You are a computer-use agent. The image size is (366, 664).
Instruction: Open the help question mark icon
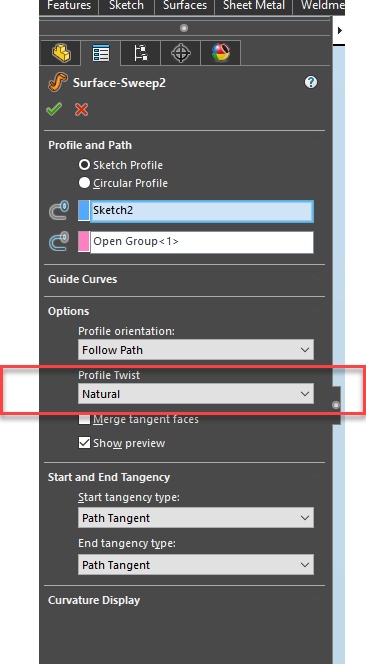[x=311, y=82]
